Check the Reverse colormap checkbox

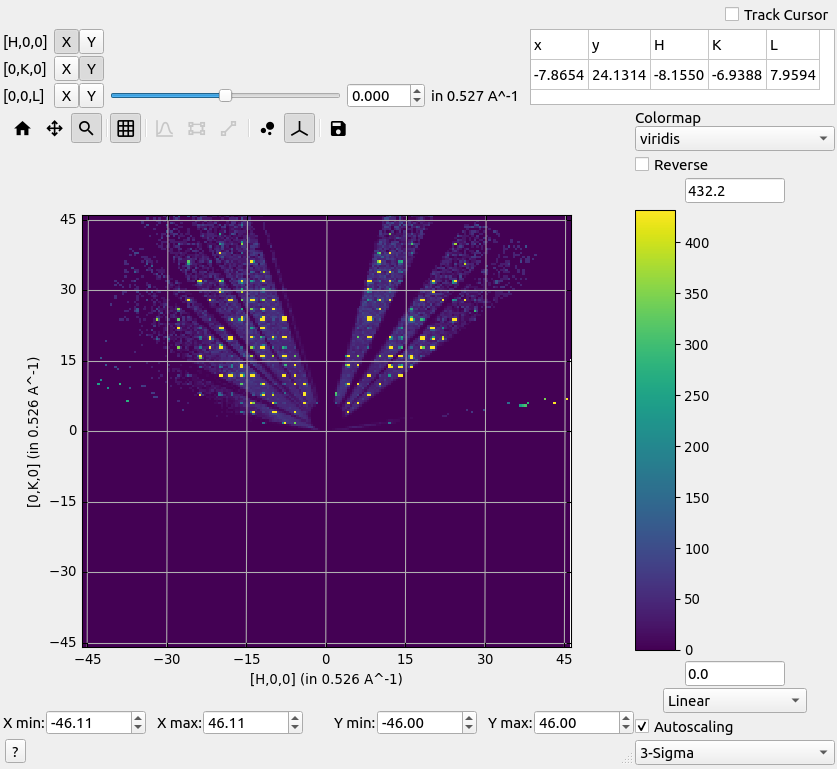(642, 164)
